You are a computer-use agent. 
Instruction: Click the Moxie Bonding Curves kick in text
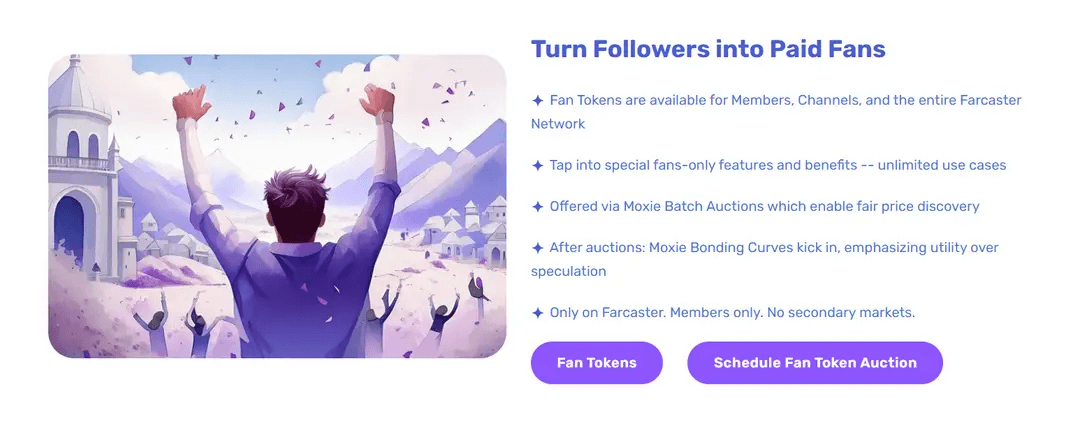(x=765, y=259)
